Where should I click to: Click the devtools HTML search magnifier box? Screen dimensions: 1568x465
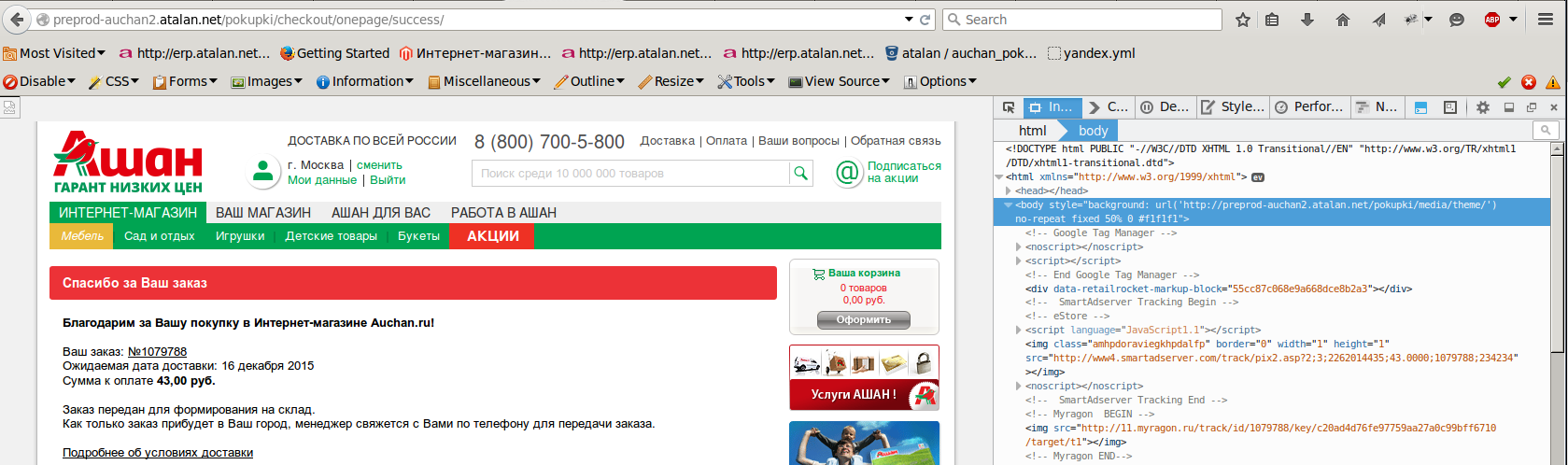coord(1547,131)
